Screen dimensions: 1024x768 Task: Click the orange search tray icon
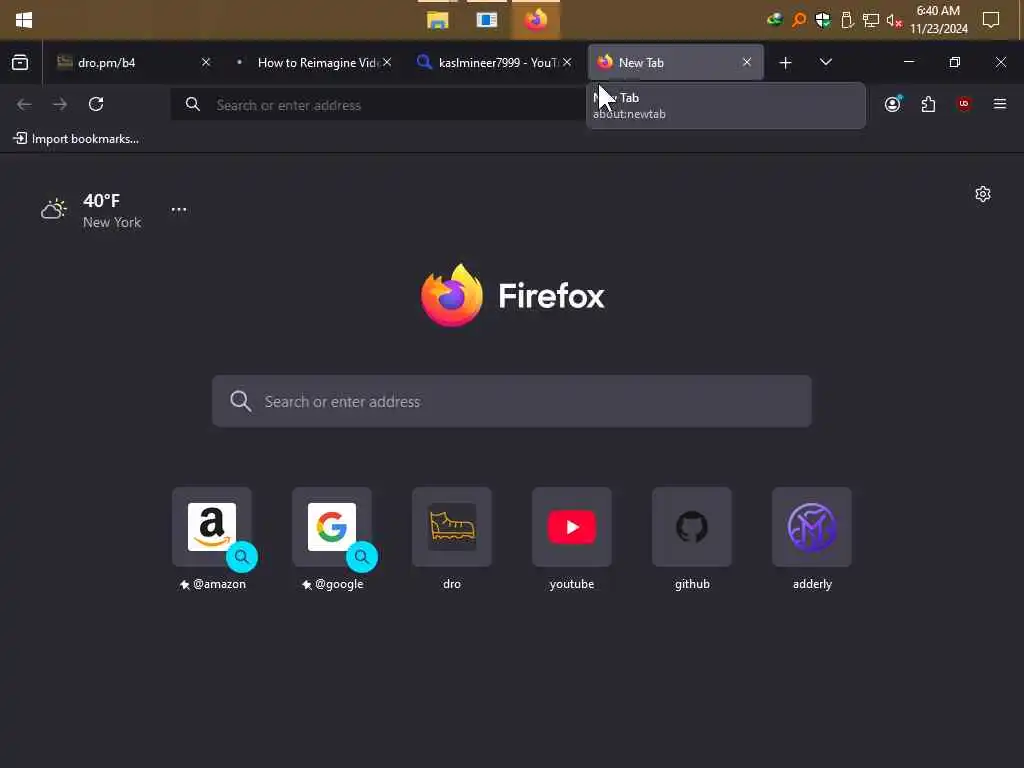click(x=799, y=20)
